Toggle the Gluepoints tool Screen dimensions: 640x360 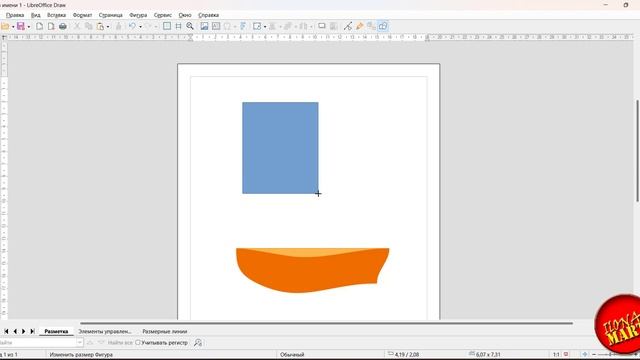coord(360,27)
